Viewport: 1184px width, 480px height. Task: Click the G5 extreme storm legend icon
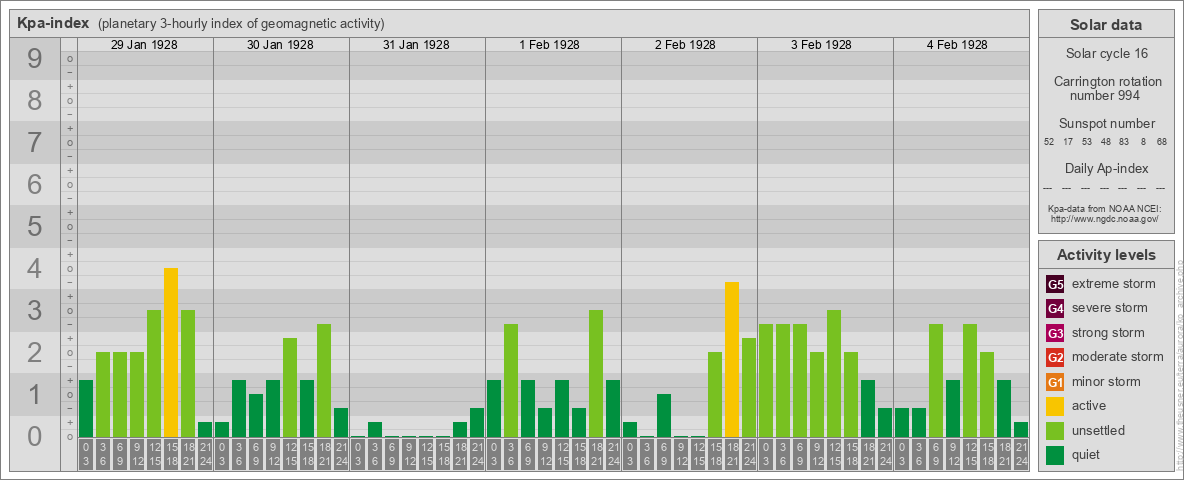coord(1055,285)
